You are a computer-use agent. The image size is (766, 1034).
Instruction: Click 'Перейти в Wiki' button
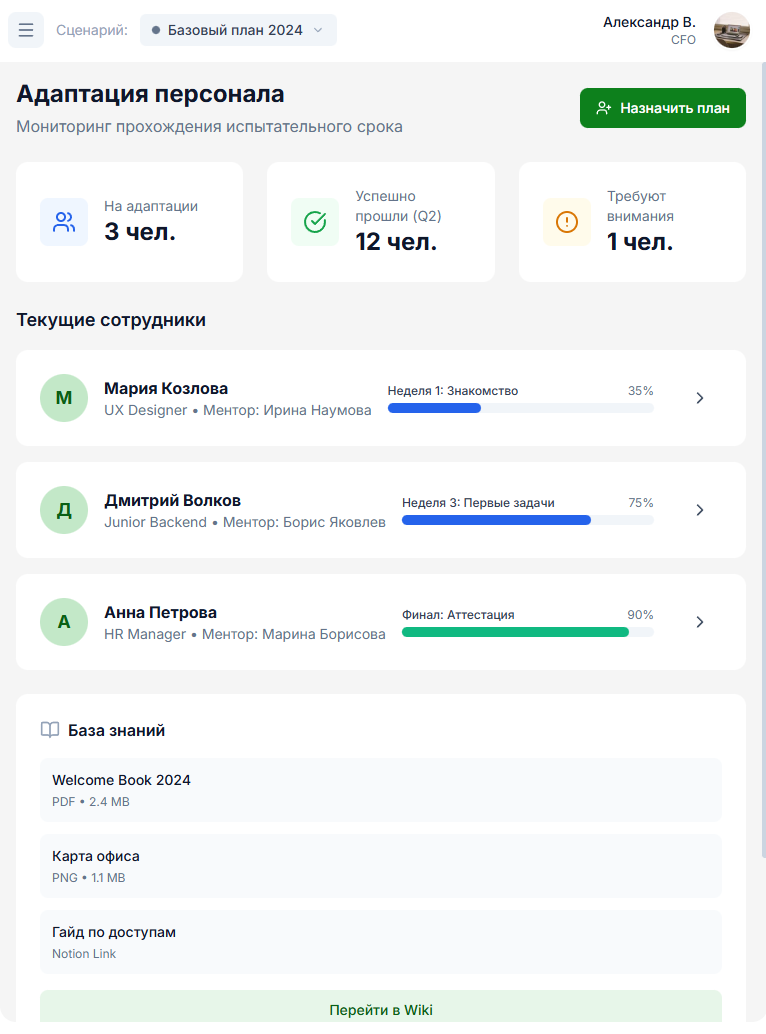click(381, 1010)
